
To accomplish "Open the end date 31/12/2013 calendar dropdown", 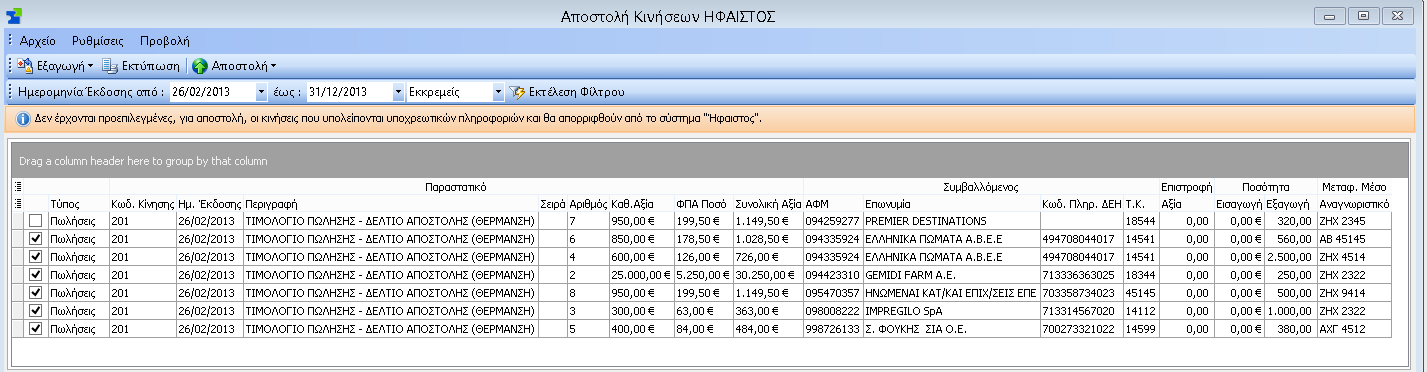I will click(x=398, y=92).
